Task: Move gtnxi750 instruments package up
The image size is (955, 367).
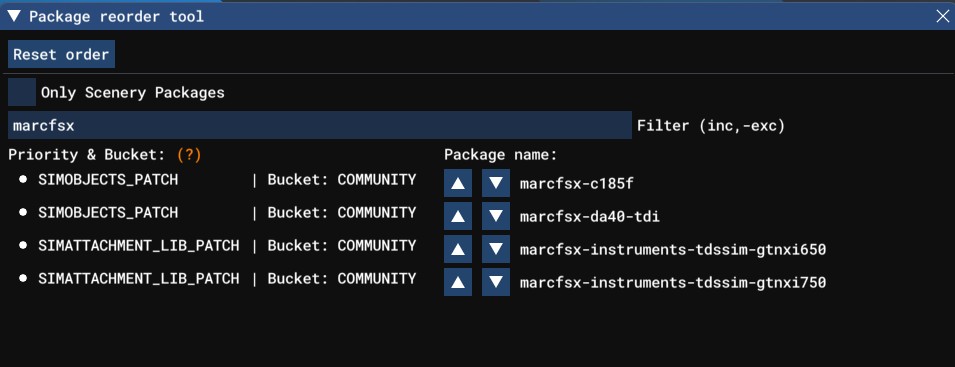Action: tap(458, 282)
